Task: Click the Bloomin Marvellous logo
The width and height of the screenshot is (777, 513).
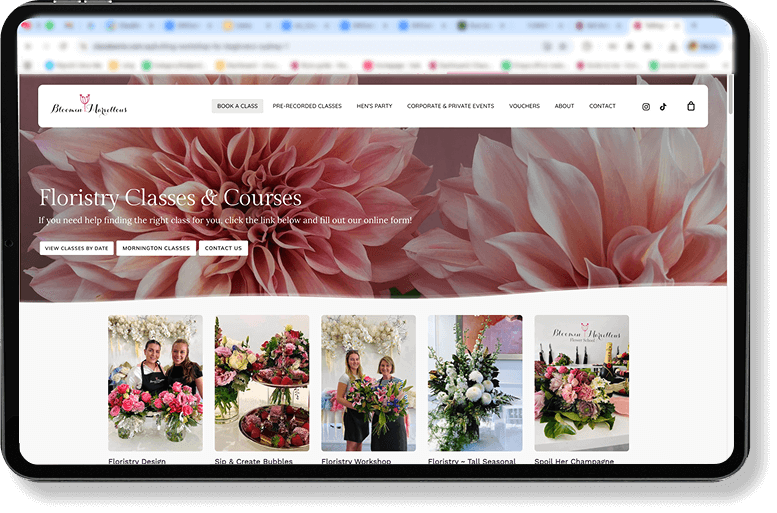Action: pyautogui.click(x=89, y=105)
